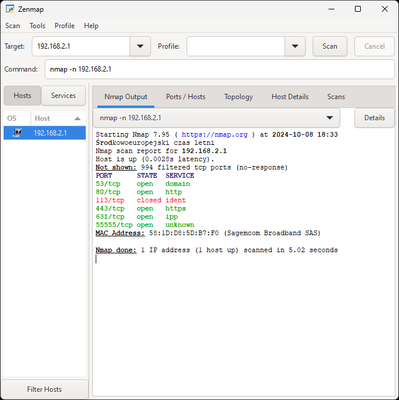Click the STATE column header in output

point(147,176)
